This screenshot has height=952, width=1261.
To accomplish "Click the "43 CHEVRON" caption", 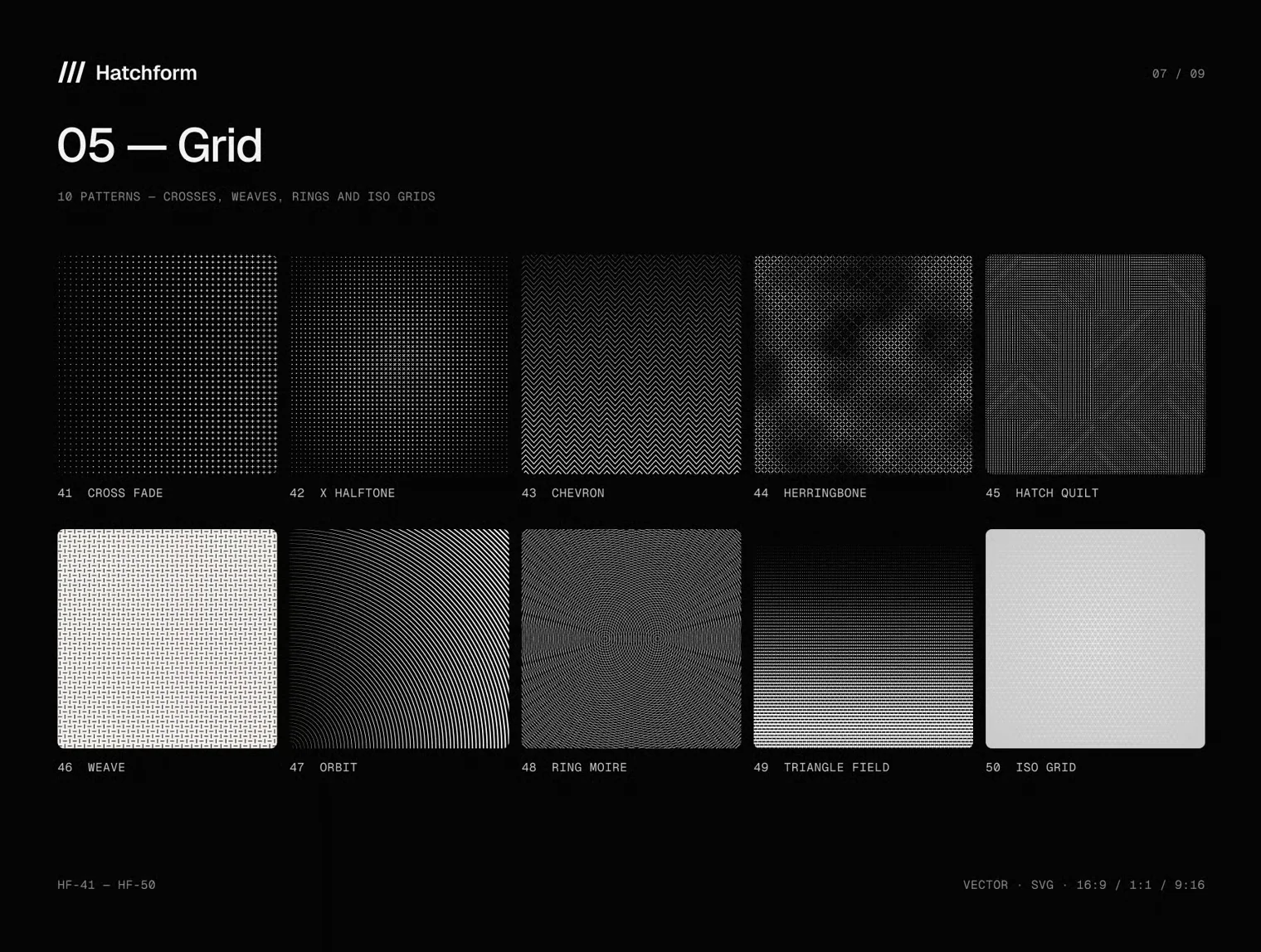I will tap(563, 493).
